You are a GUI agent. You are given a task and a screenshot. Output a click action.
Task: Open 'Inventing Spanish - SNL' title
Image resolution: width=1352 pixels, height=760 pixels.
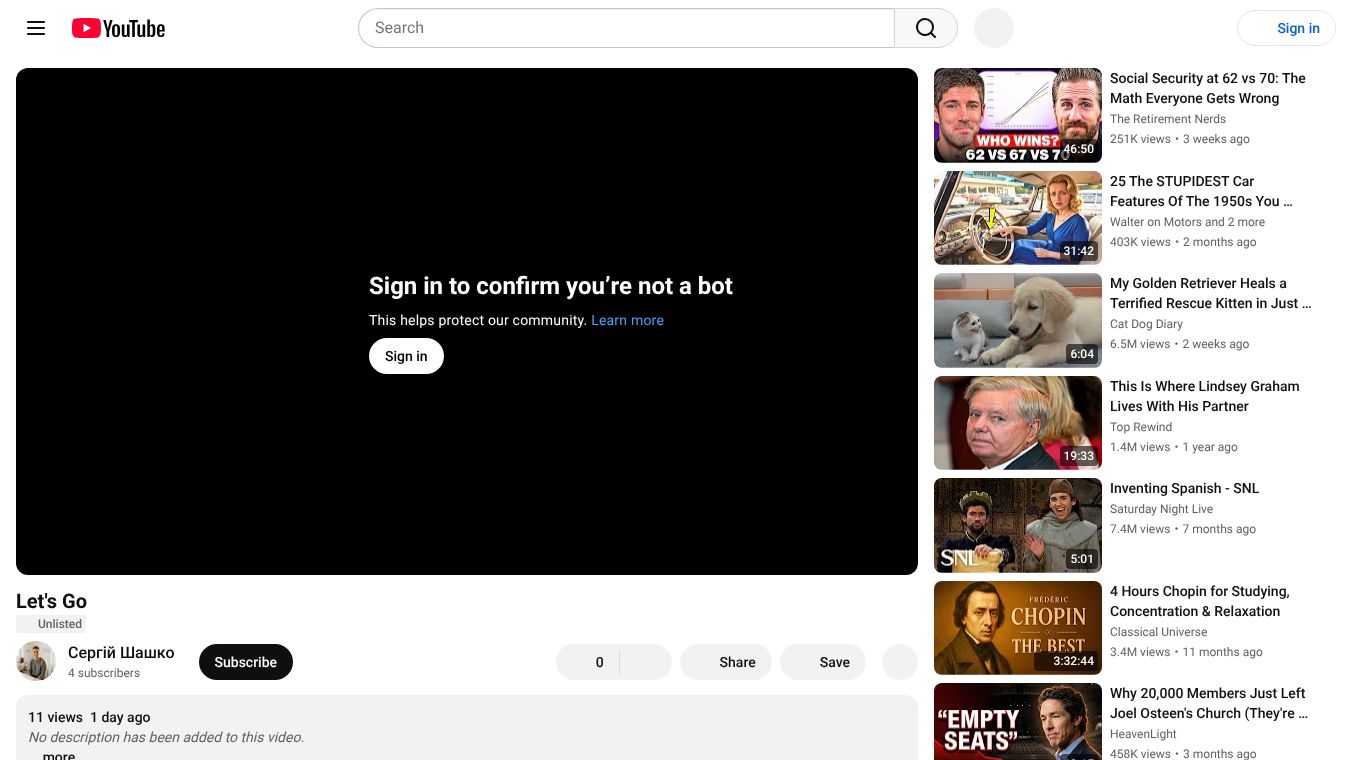(1184, 488)
